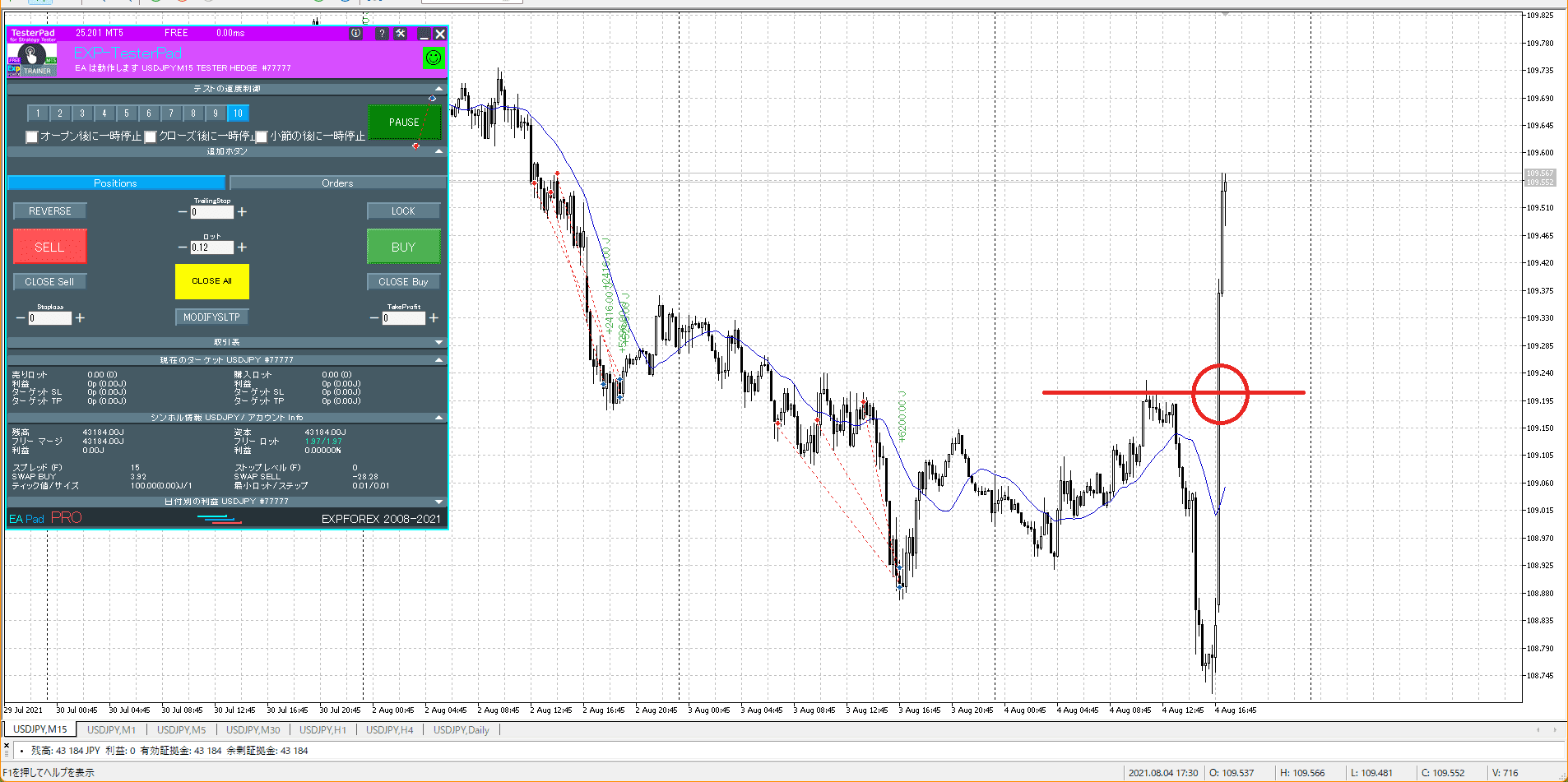Enable pause after open checkbox
The height and width of the screenshot is (782, 1568).
(x=32, y=137)
